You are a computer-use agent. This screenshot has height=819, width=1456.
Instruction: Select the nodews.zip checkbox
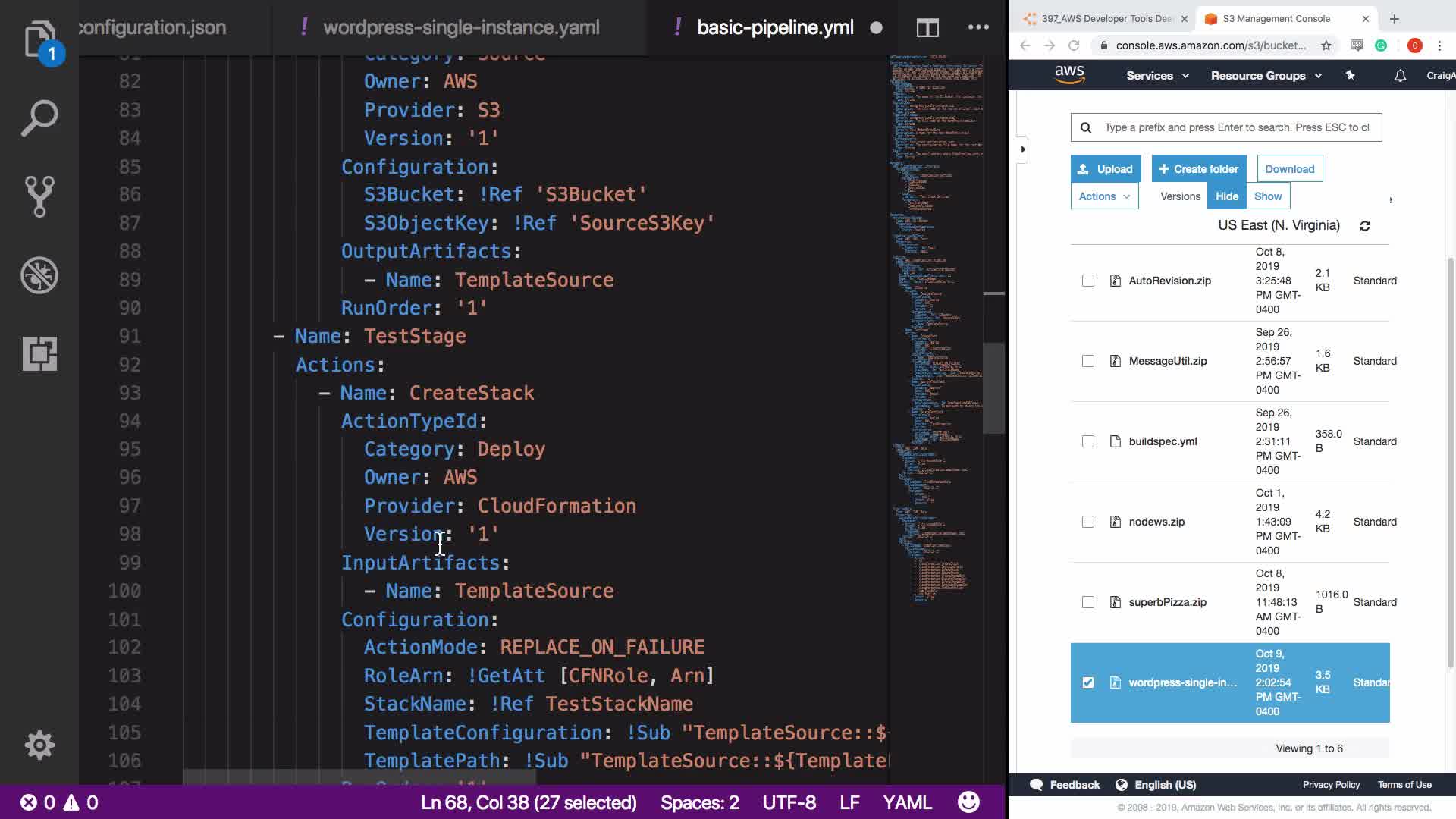[x=1088, y=522]
